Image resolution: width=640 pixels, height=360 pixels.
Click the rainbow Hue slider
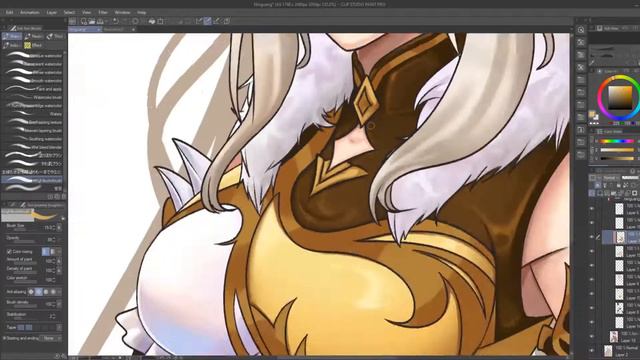(x=616, y=141)
